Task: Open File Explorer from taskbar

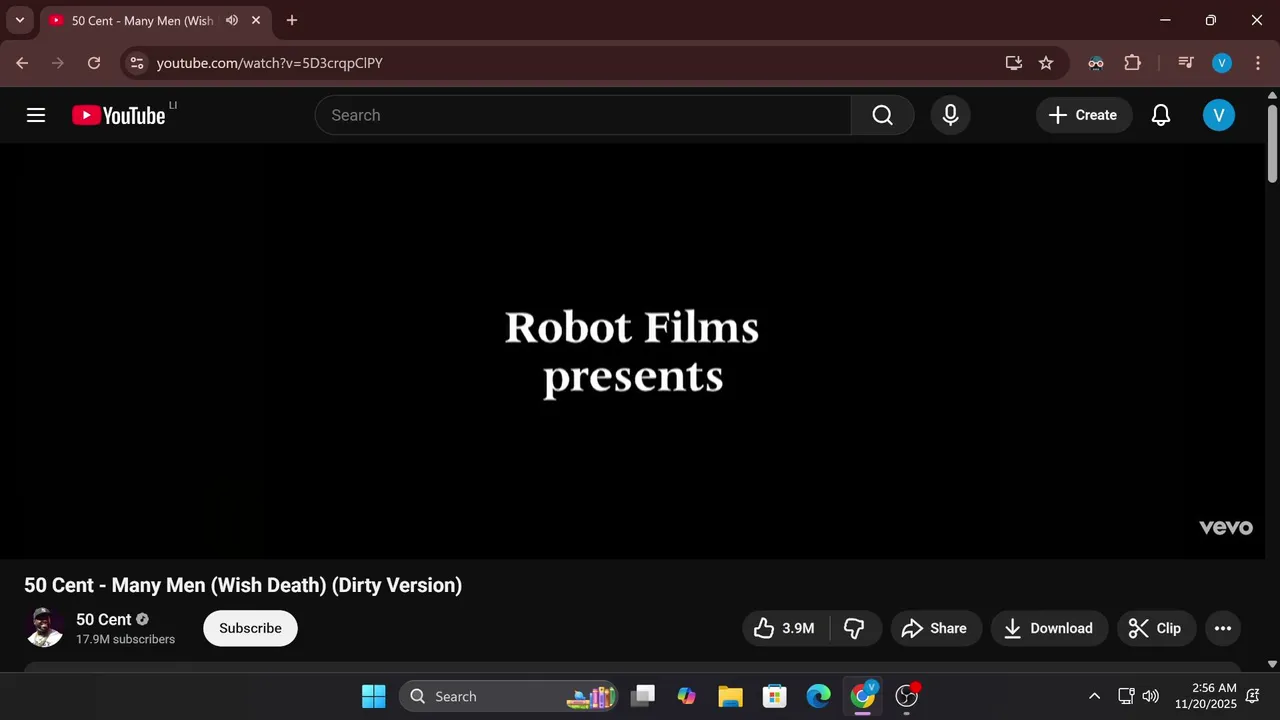Action: (730, 696)
